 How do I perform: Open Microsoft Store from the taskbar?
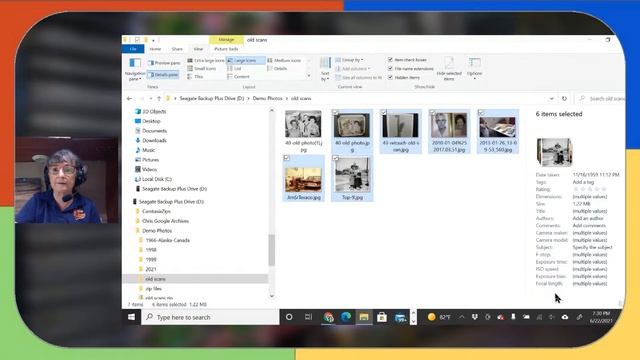click(382, 317)
